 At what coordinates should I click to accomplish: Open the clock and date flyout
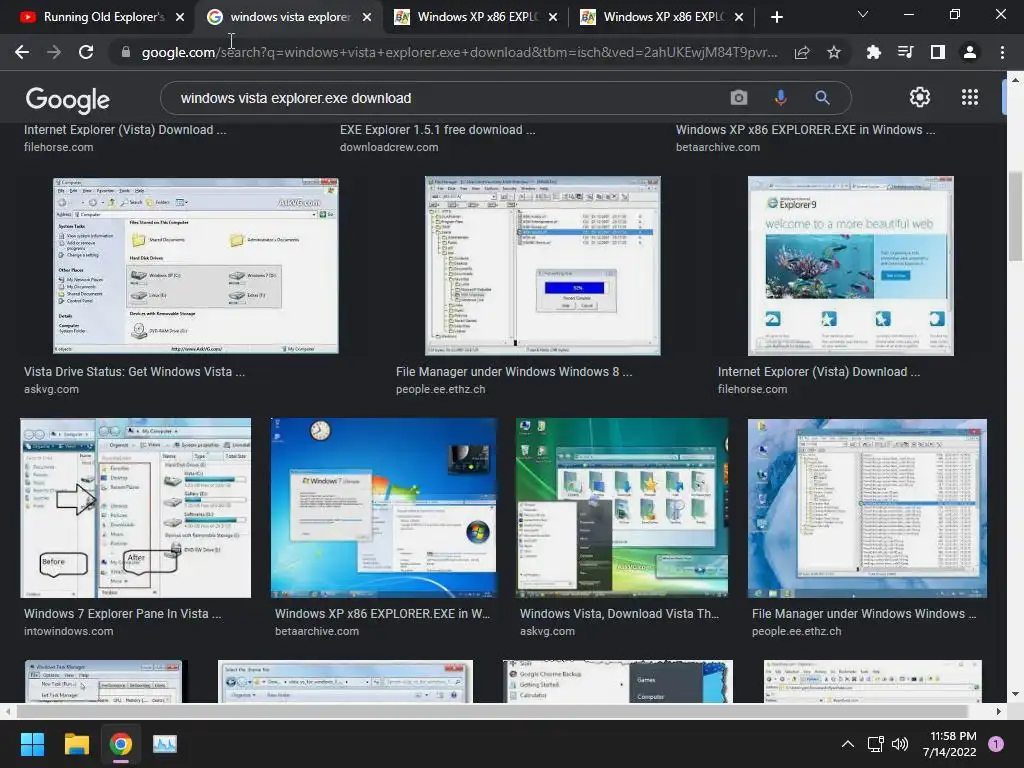coord(949,744)
